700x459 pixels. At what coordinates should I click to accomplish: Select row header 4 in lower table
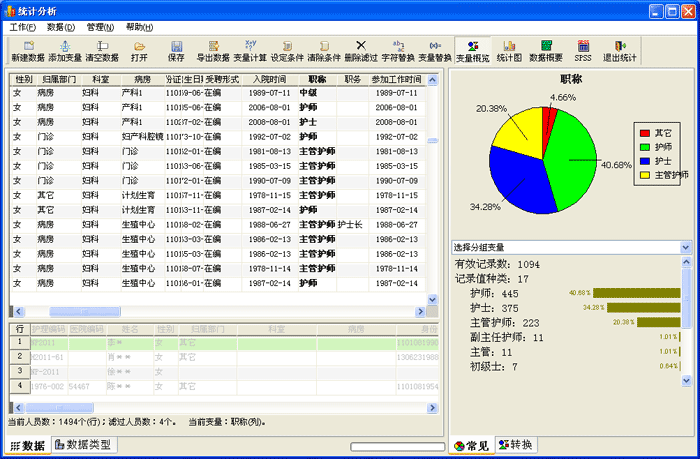point(20,386)
